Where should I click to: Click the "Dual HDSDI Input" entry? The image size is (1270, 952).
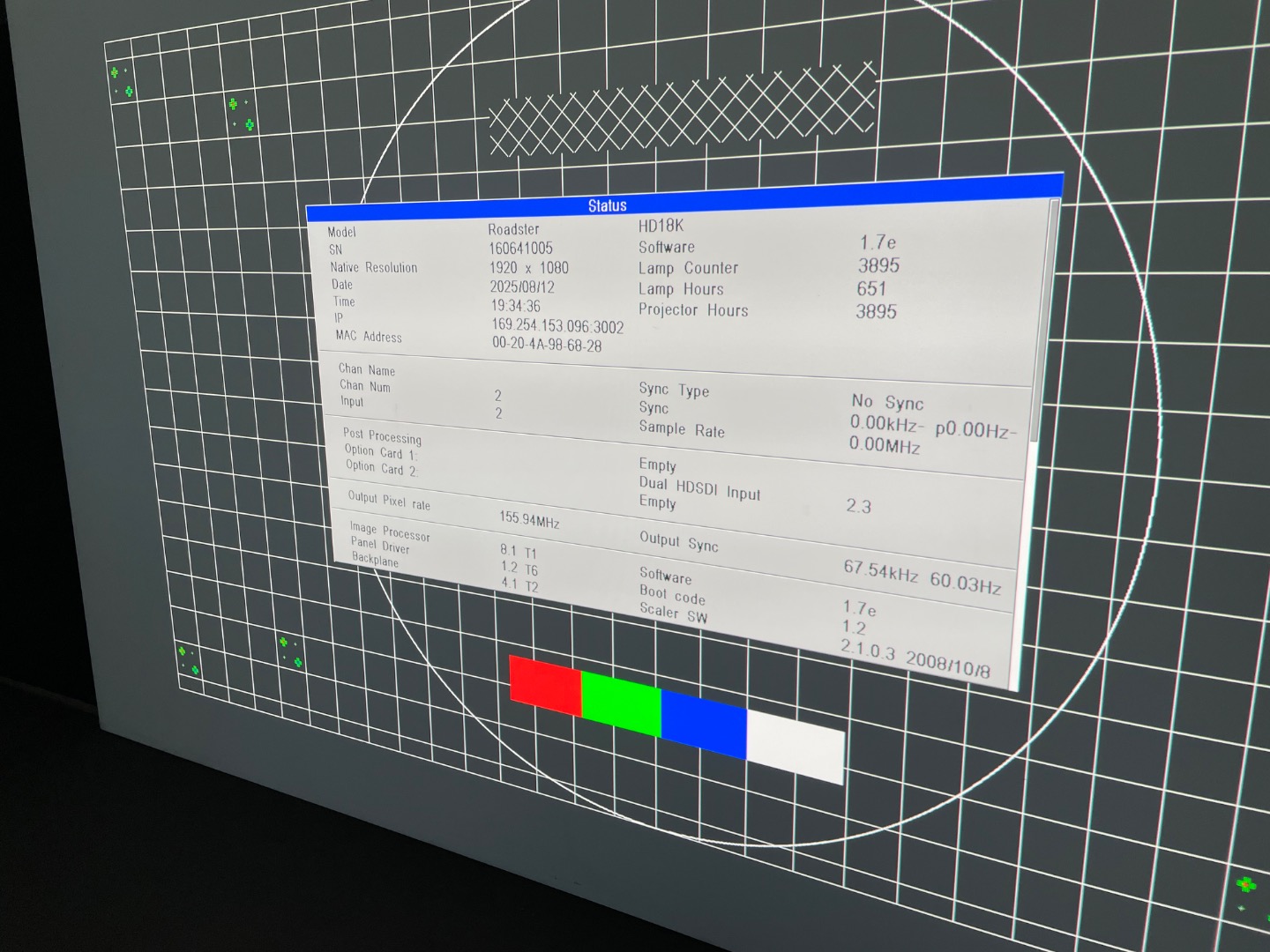tap(699, 488)
